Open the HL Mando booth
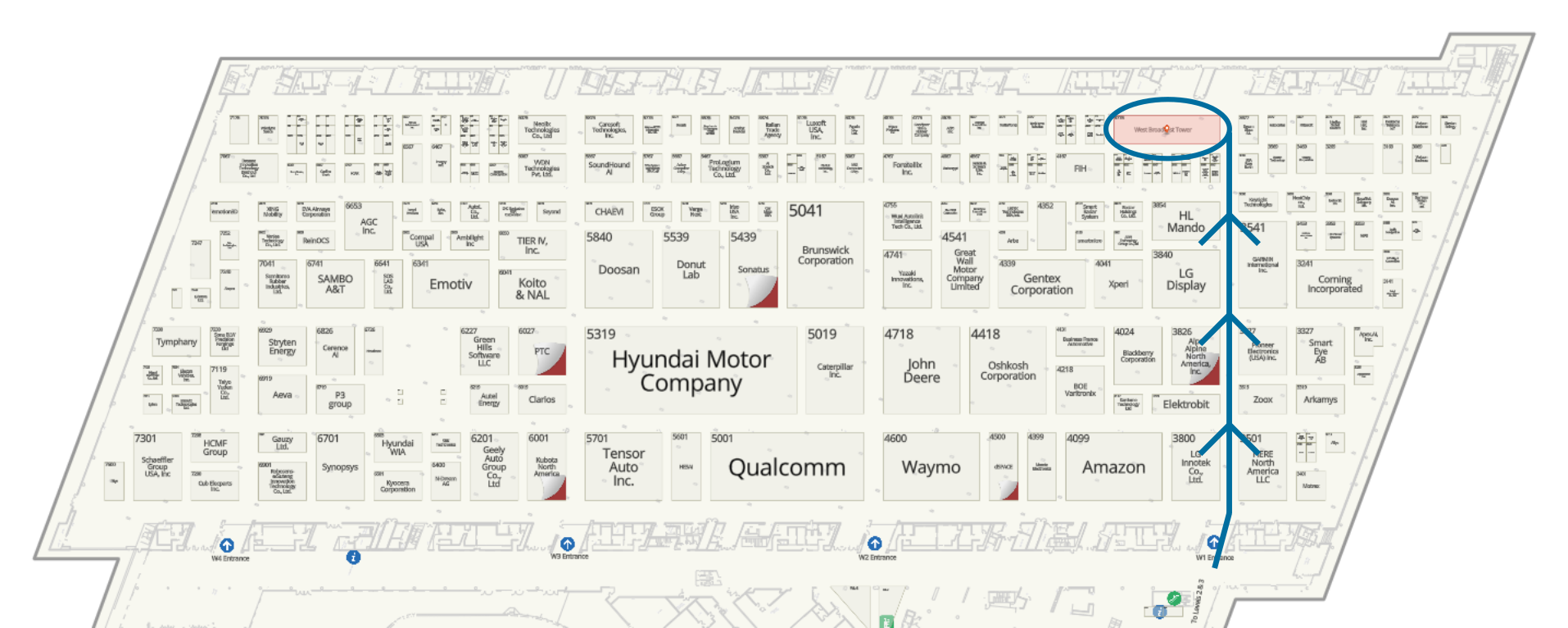 pos(1185,221)
